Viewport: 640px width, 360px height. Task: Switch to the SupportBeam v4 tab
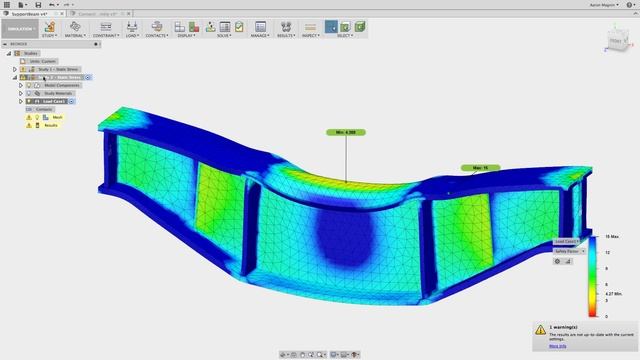30,14
